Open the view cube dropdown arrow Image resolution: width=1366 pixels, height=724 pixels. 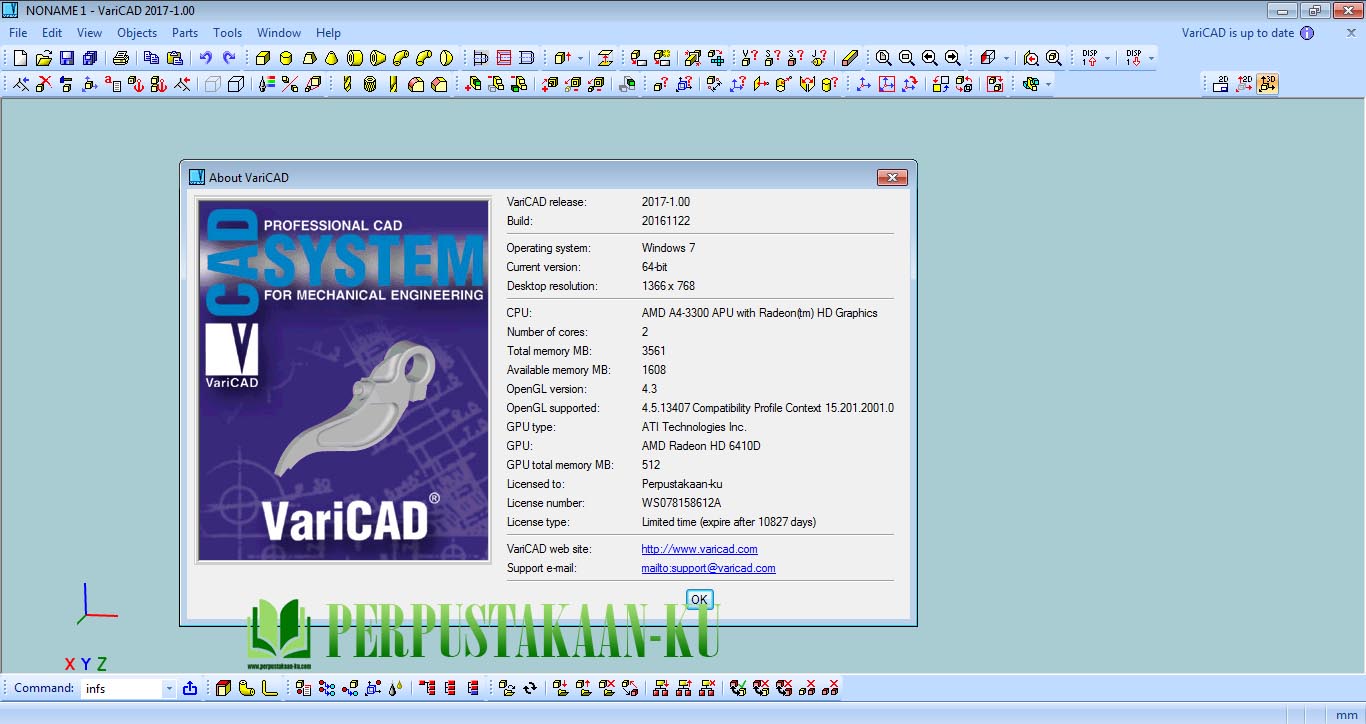click(x=1006, y=58)
